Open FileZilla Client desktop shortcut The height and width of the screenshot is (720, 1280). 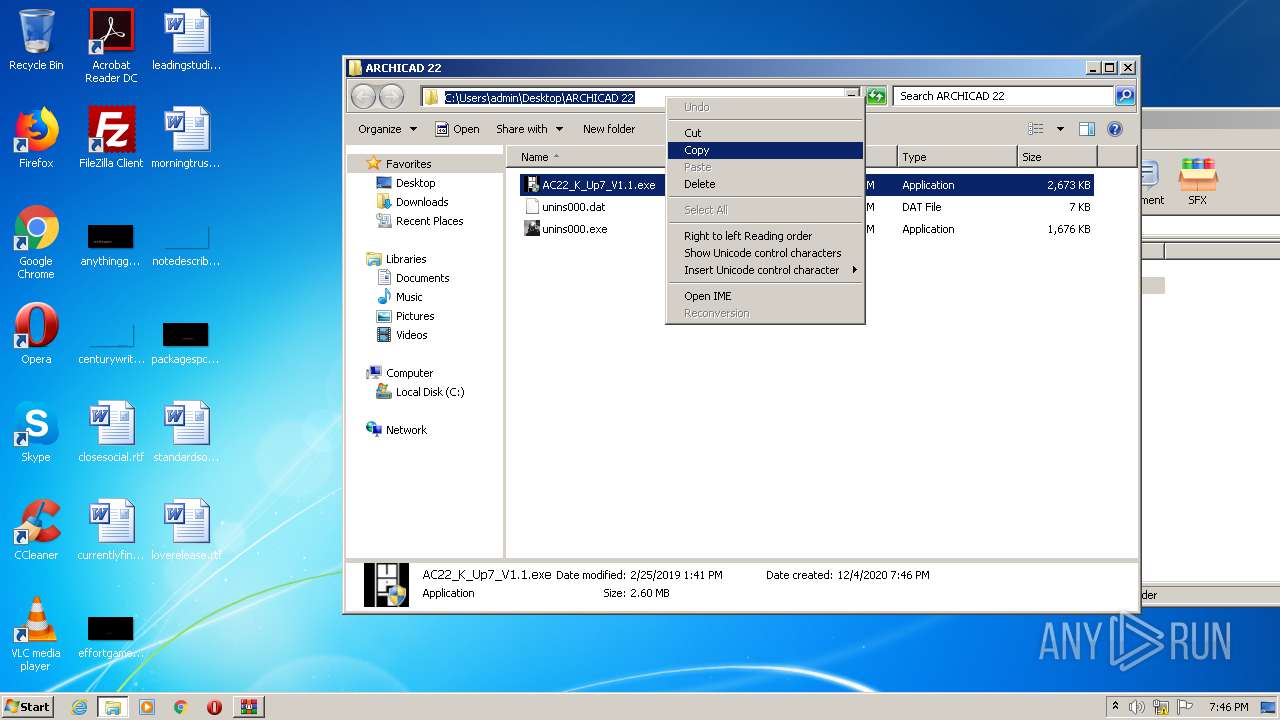[111, 138]
